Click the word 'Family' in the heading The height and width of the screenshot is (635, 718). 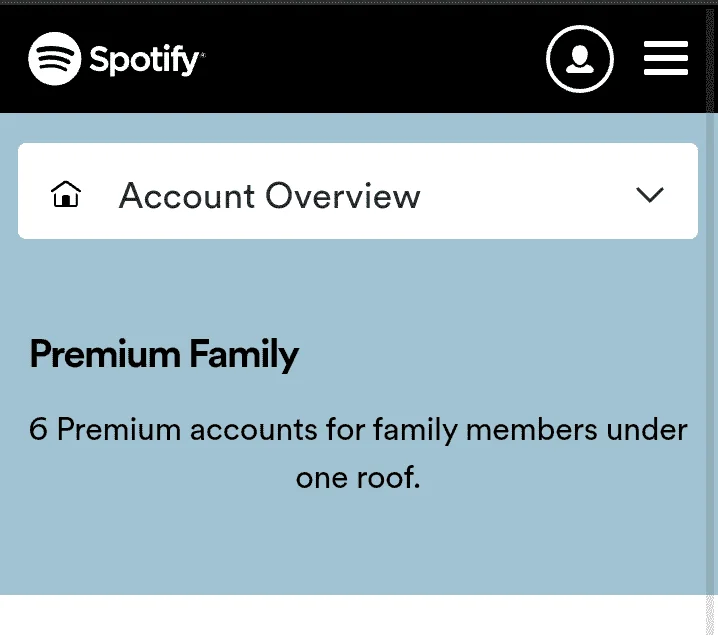tap(244, 354)
